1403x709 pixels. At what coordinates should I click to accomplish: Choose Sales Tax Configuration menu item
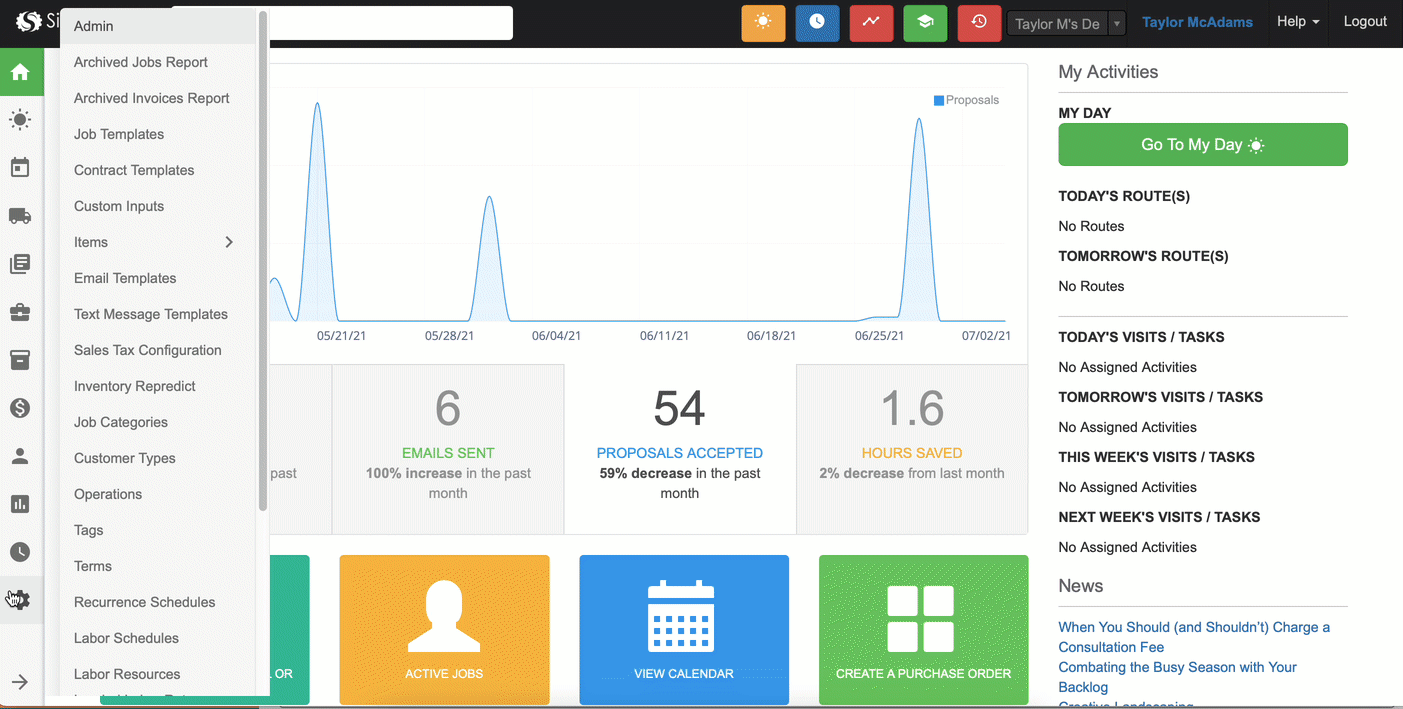click(x=148, y=350)
